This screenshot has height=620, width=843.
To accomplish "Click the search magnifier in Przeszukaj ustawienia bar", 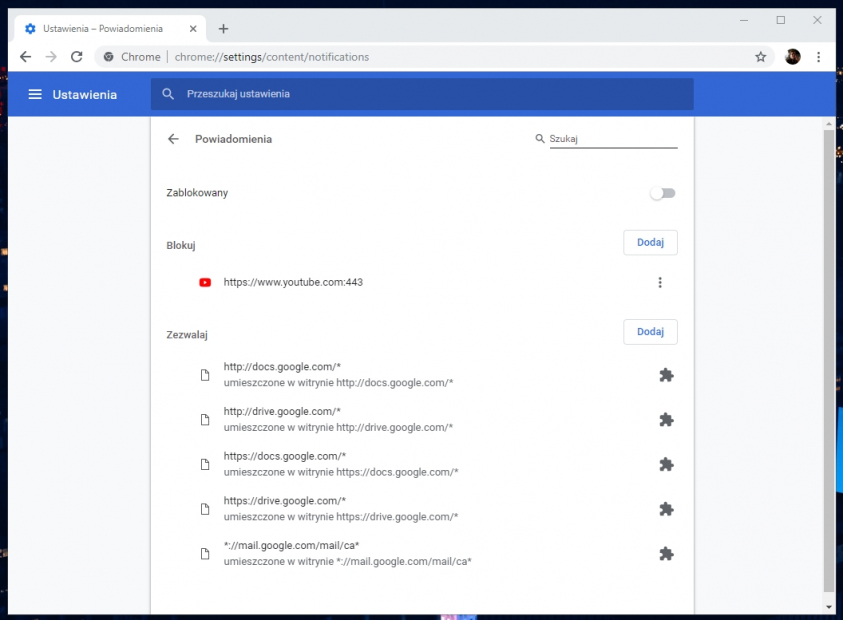I will (166, 93).
